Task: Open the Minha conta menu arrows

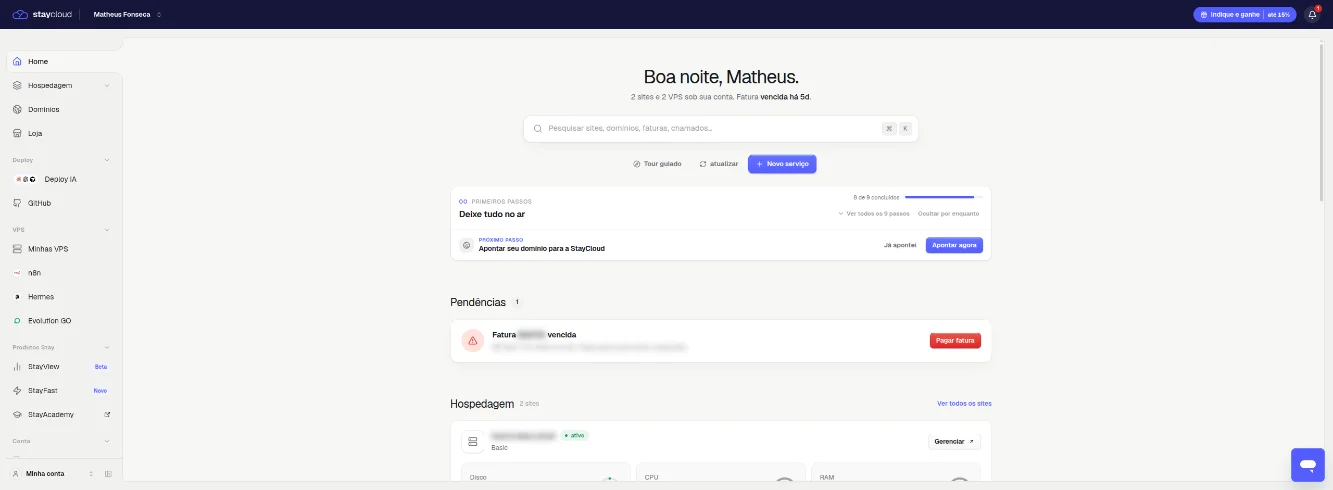Action: pyautogui.click(x=91, y=473)
